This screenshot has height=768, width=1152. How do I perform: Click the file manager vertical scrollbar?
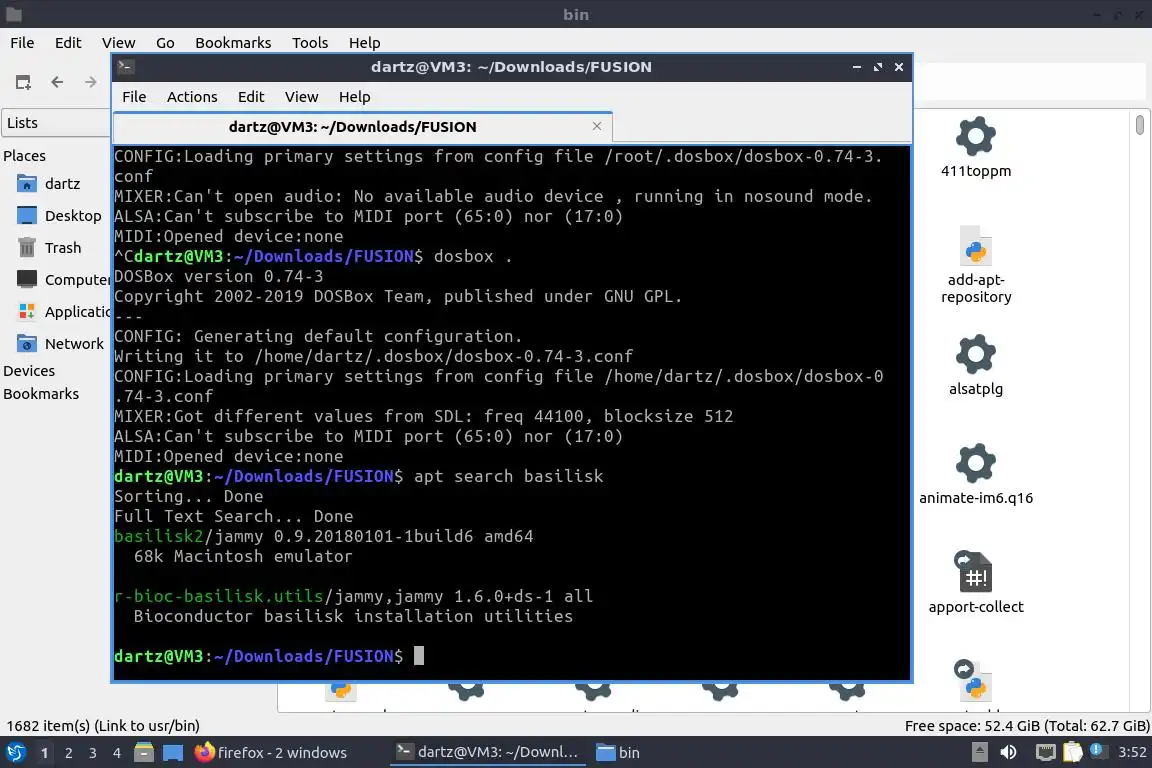1140,125
